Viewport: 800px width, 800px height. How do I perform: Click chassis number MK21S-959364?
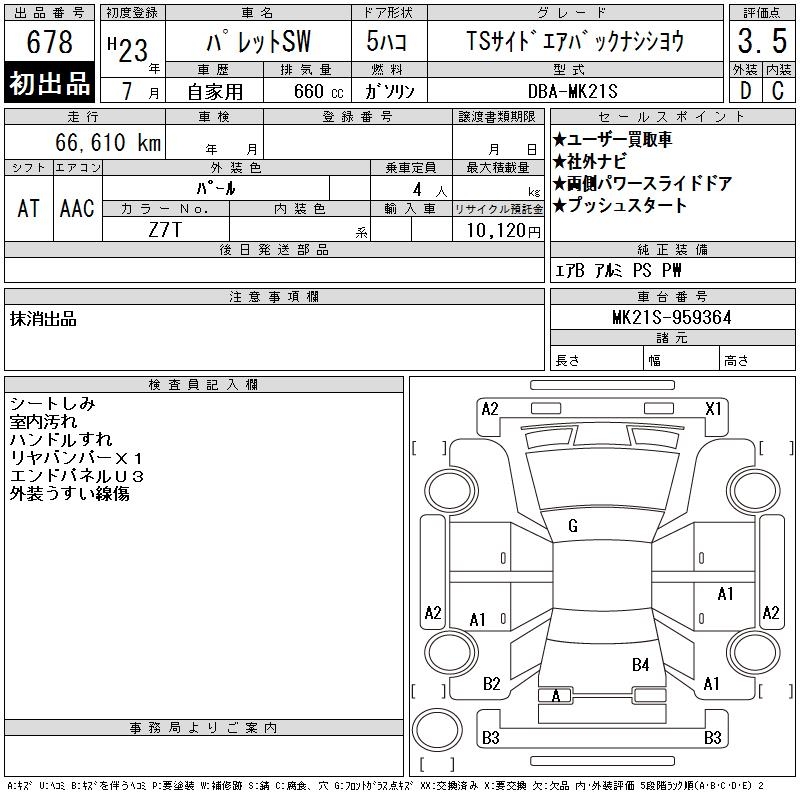(x=671, y=318)
